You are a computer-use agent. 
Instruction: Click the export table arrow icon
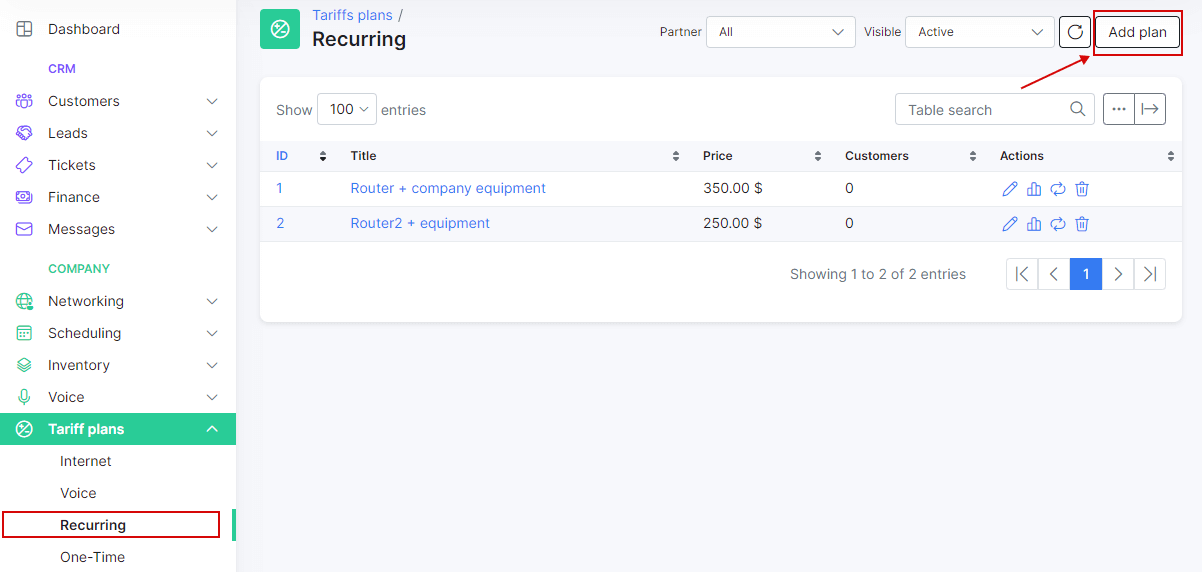point(1150,110)
